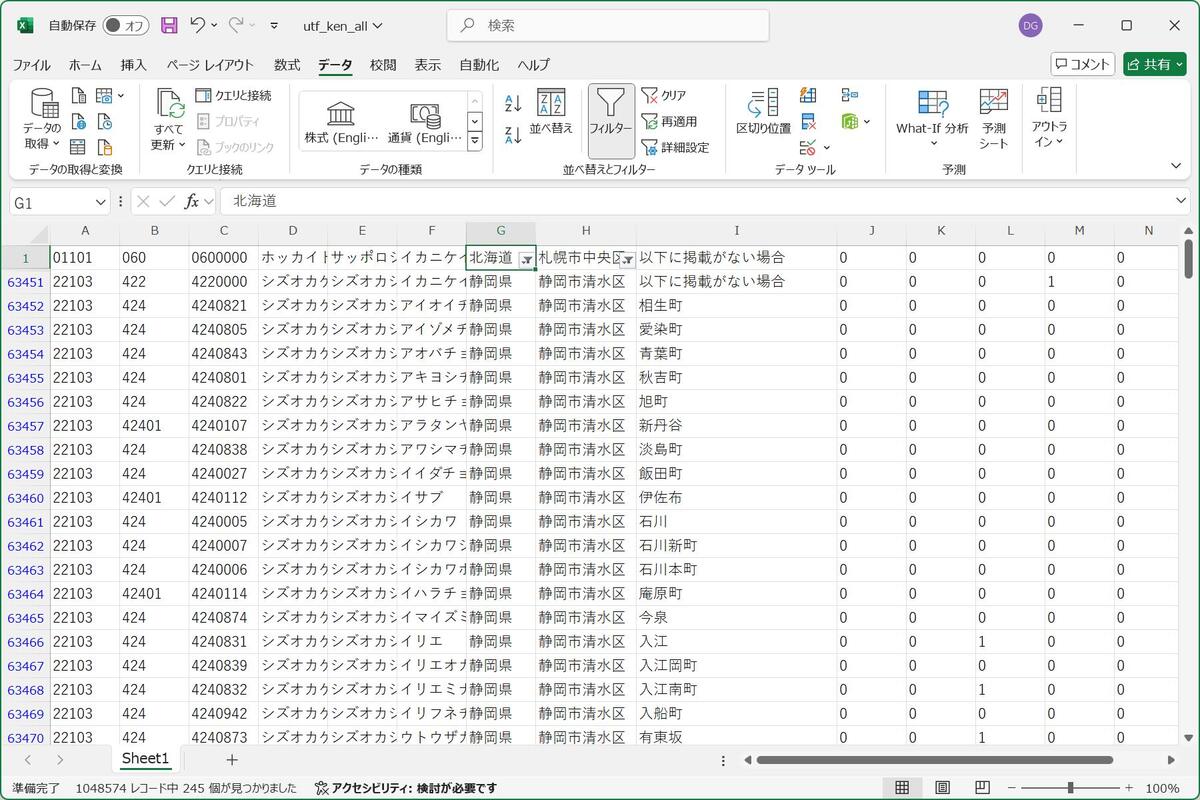Open the file name utf_ken_all dropdown

tap(343, 26)
